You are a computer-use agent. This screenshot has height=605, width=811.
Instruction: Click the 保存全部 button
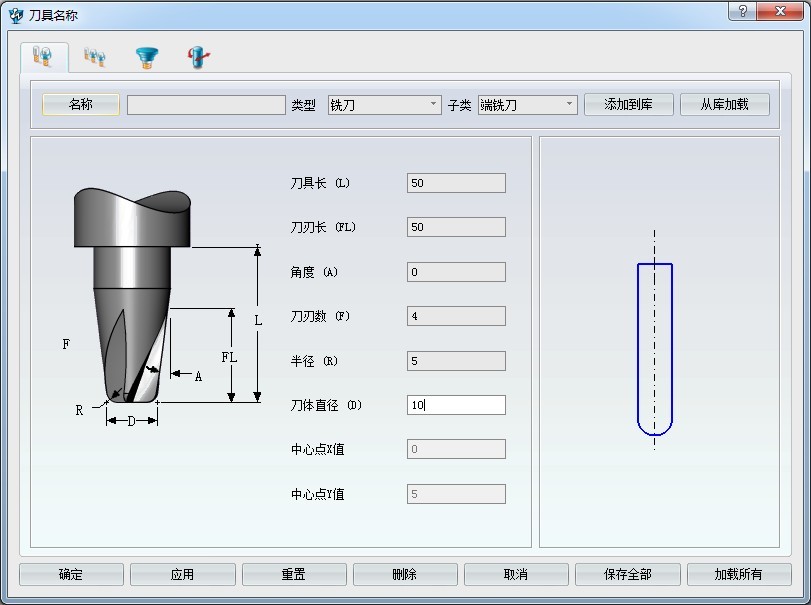(x=627, y=574)
